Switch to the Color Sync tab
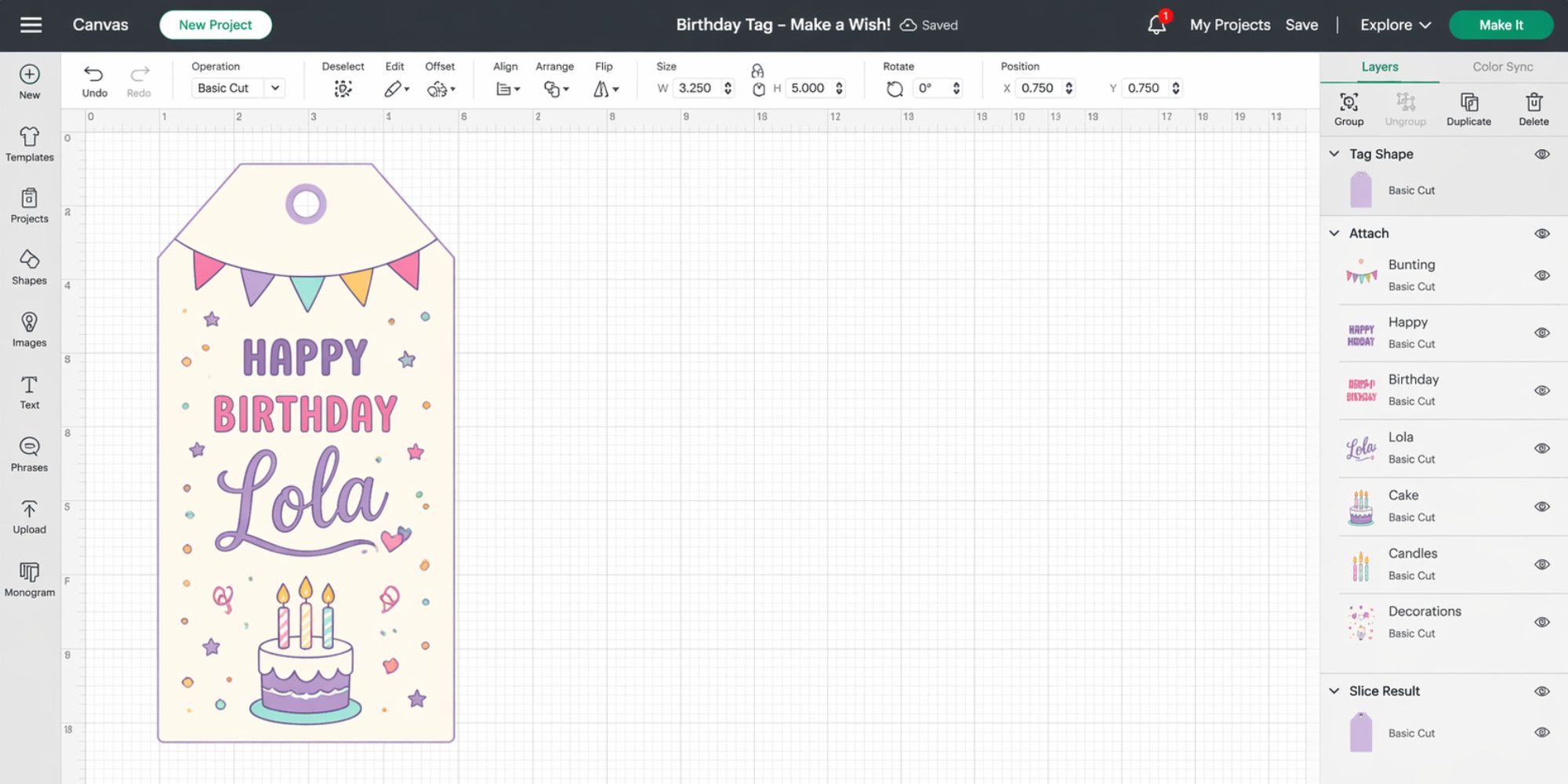 pyautogui.click(x=1502, y=67)
